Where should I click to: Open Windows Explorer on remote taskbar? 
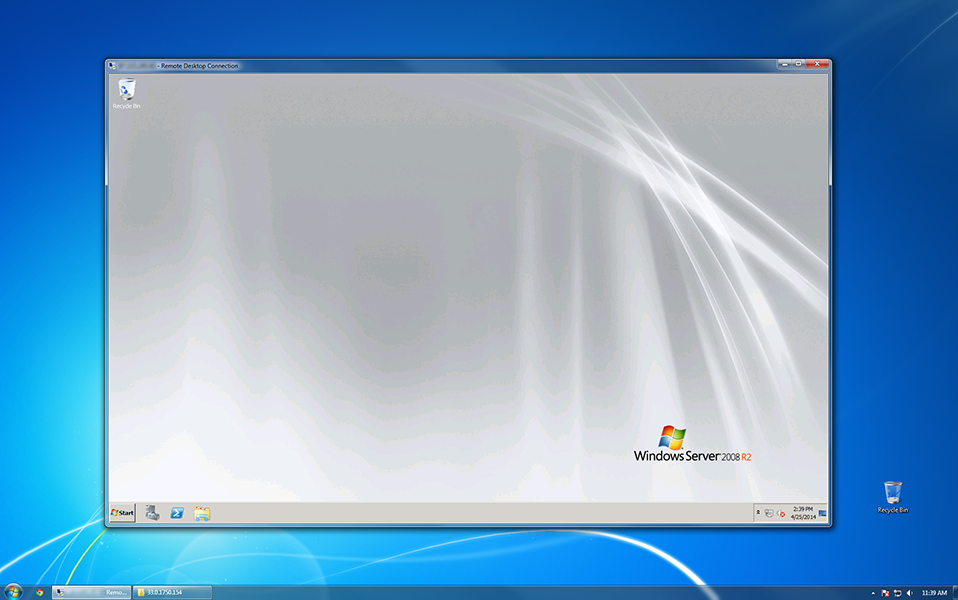(202, 513)
